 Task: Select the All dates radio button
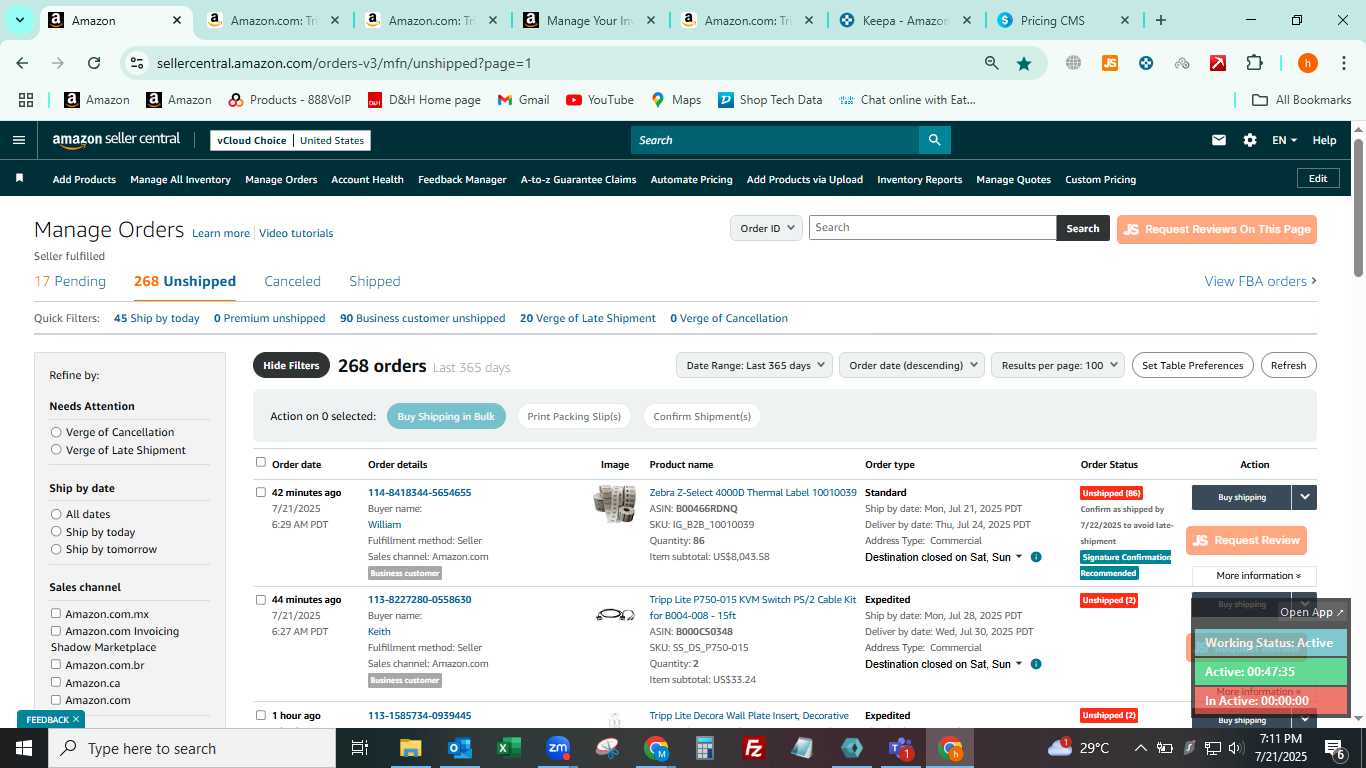[x=56, y=514]
